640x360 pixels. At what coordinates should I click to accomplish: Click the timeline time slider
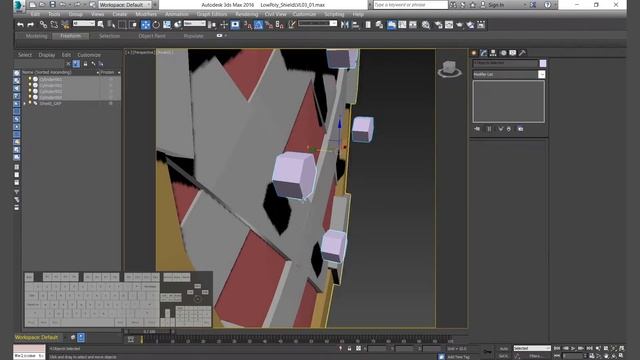pyautogui.click(x=149, y=332)
